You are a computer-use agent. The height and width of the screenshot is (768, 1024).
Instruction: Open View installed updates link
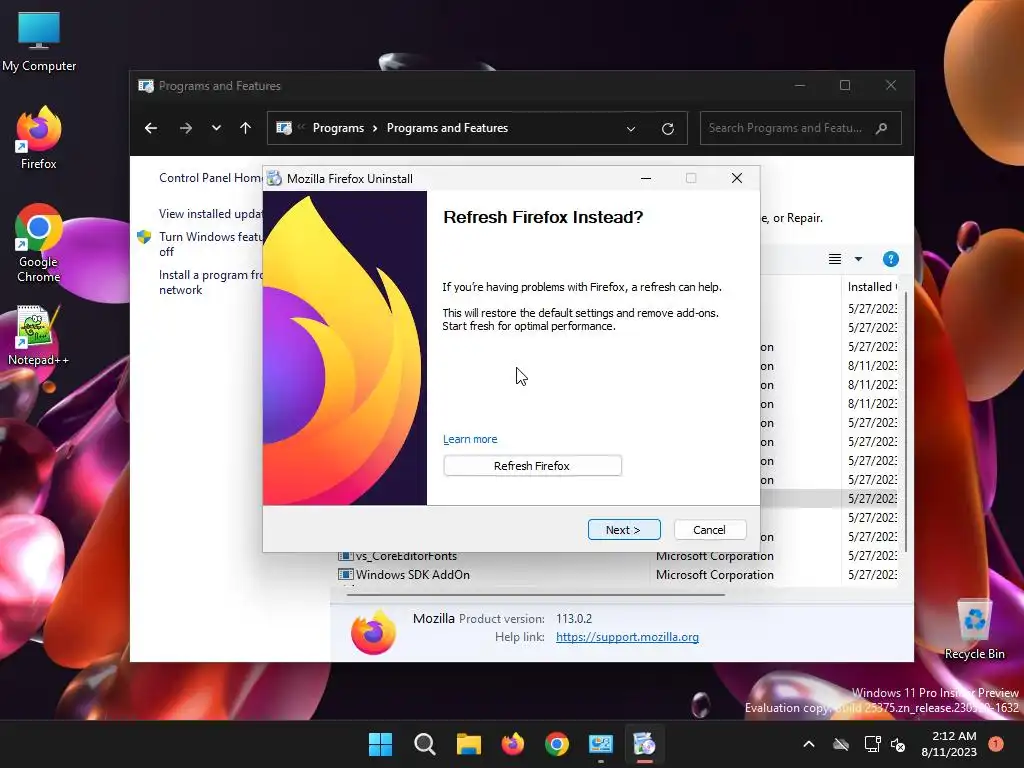(x=210, y=214)
